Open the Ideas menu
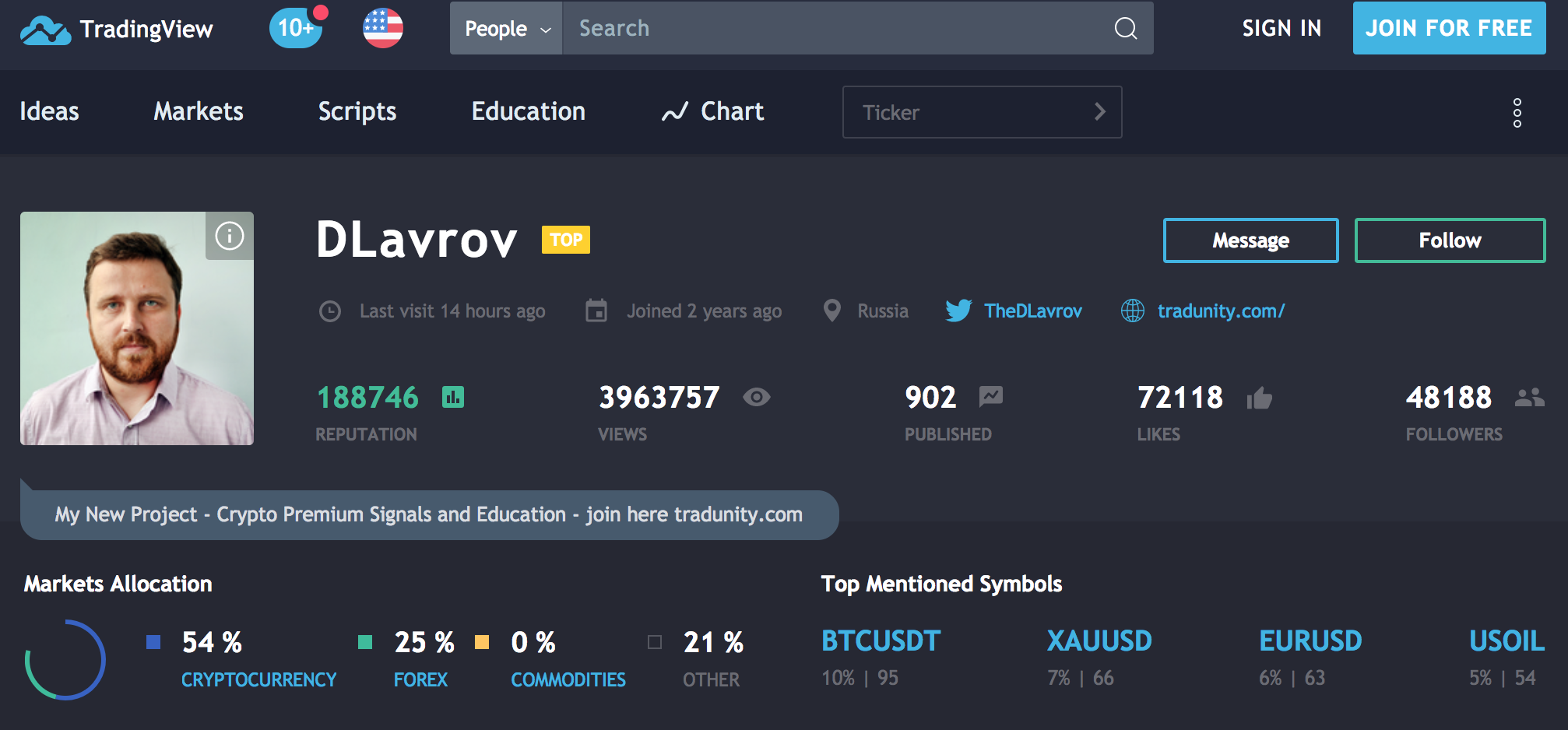Screen dimensions: 1568x730 (x=49, y=111)
